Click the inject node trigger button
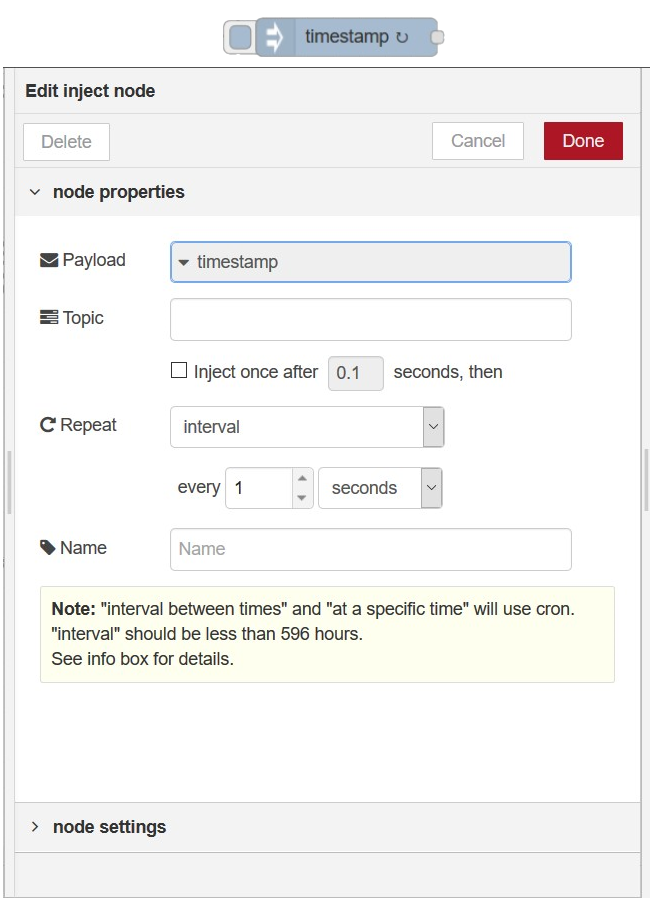 point(240,38)
